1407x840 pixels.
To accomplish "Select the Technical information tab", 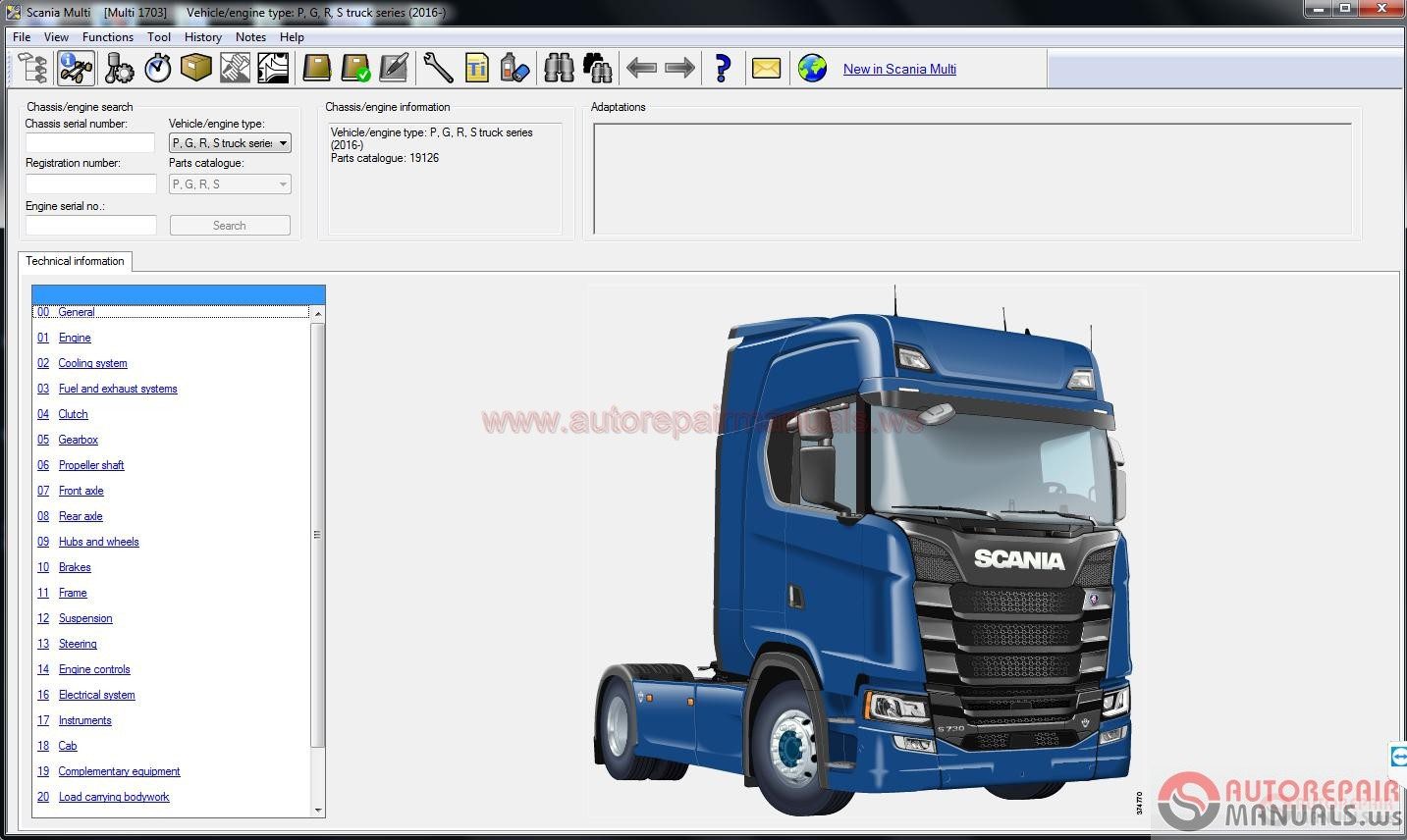I will [x=75, y=261].
